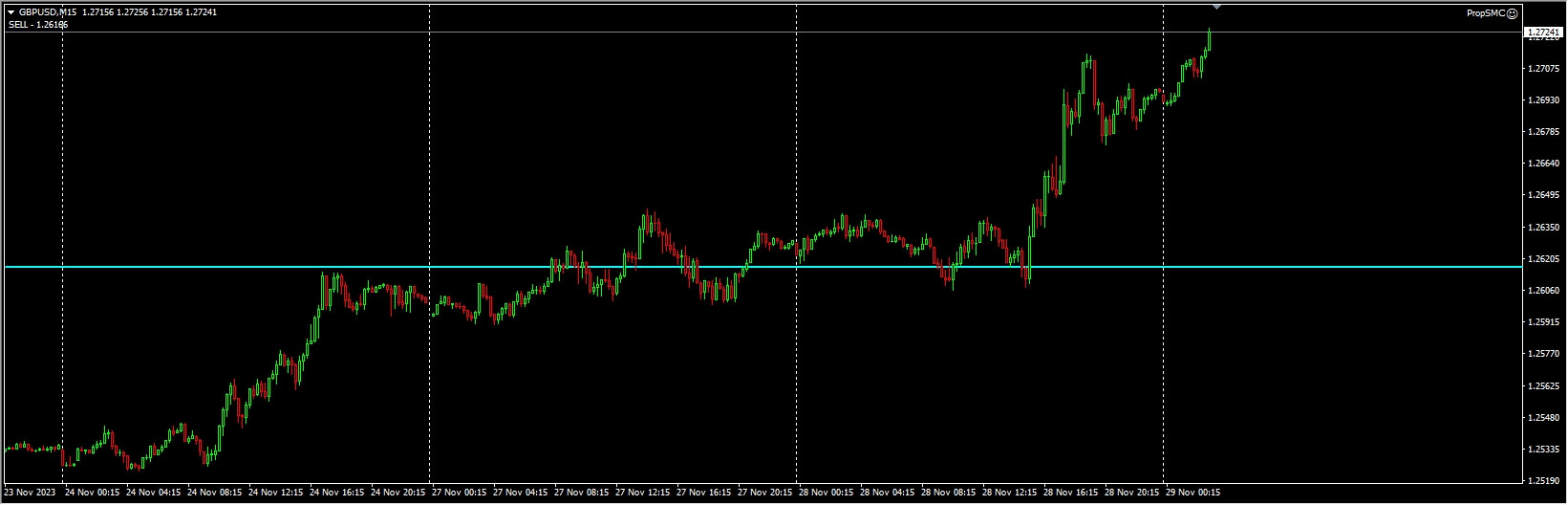Click the 24 Nov 16:15 time label

tap(338, 494)
